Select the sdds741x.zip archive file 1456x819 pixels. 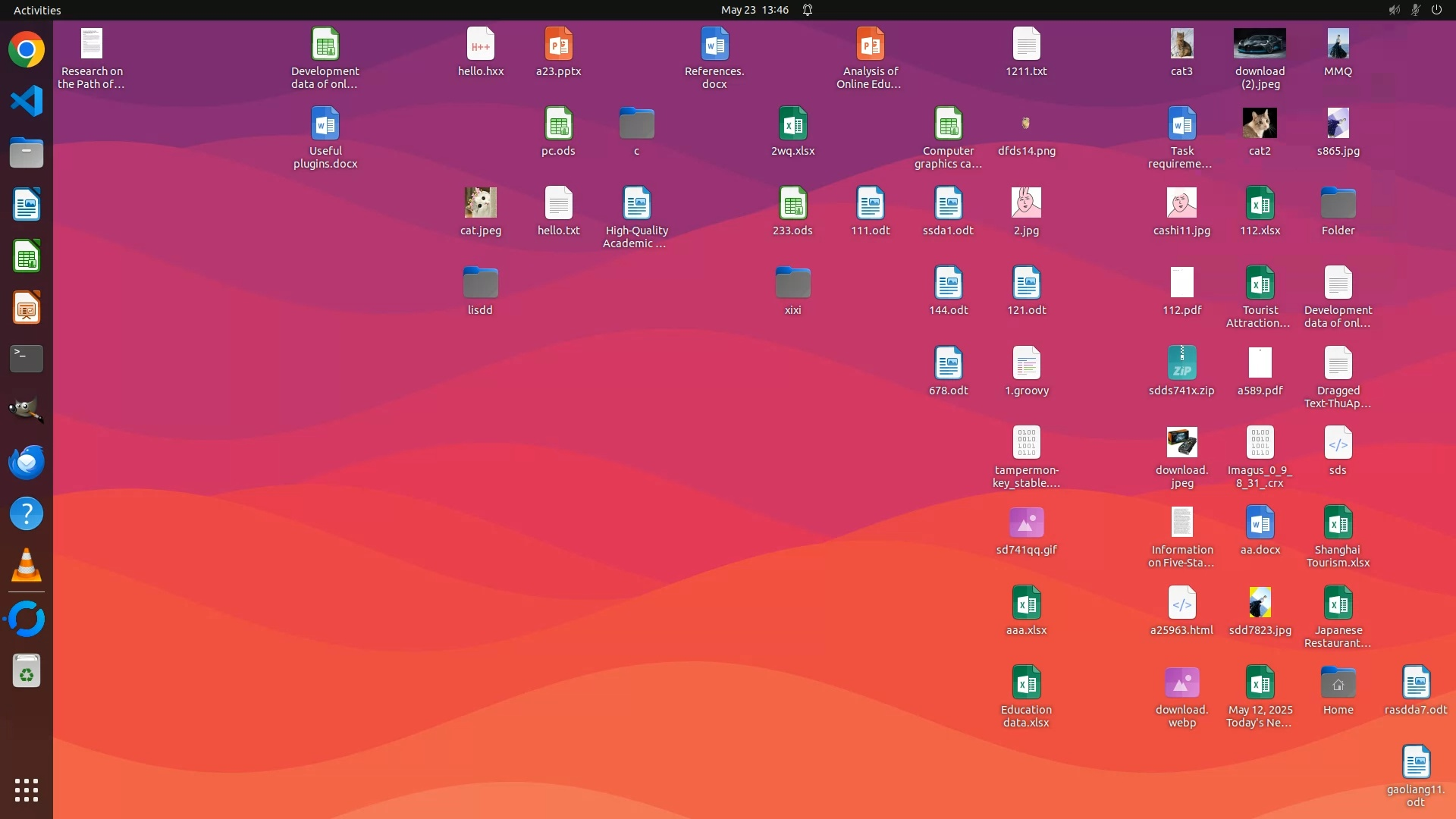[x=1181, y=363]
